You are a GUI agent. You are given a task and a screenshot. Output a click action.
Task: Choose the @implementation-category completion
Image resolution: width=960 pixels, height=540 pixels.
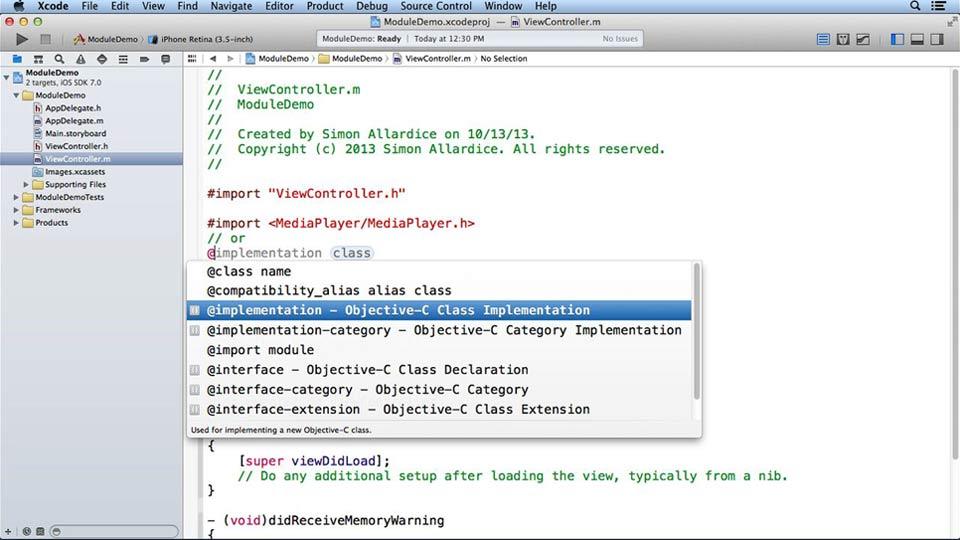439,330
